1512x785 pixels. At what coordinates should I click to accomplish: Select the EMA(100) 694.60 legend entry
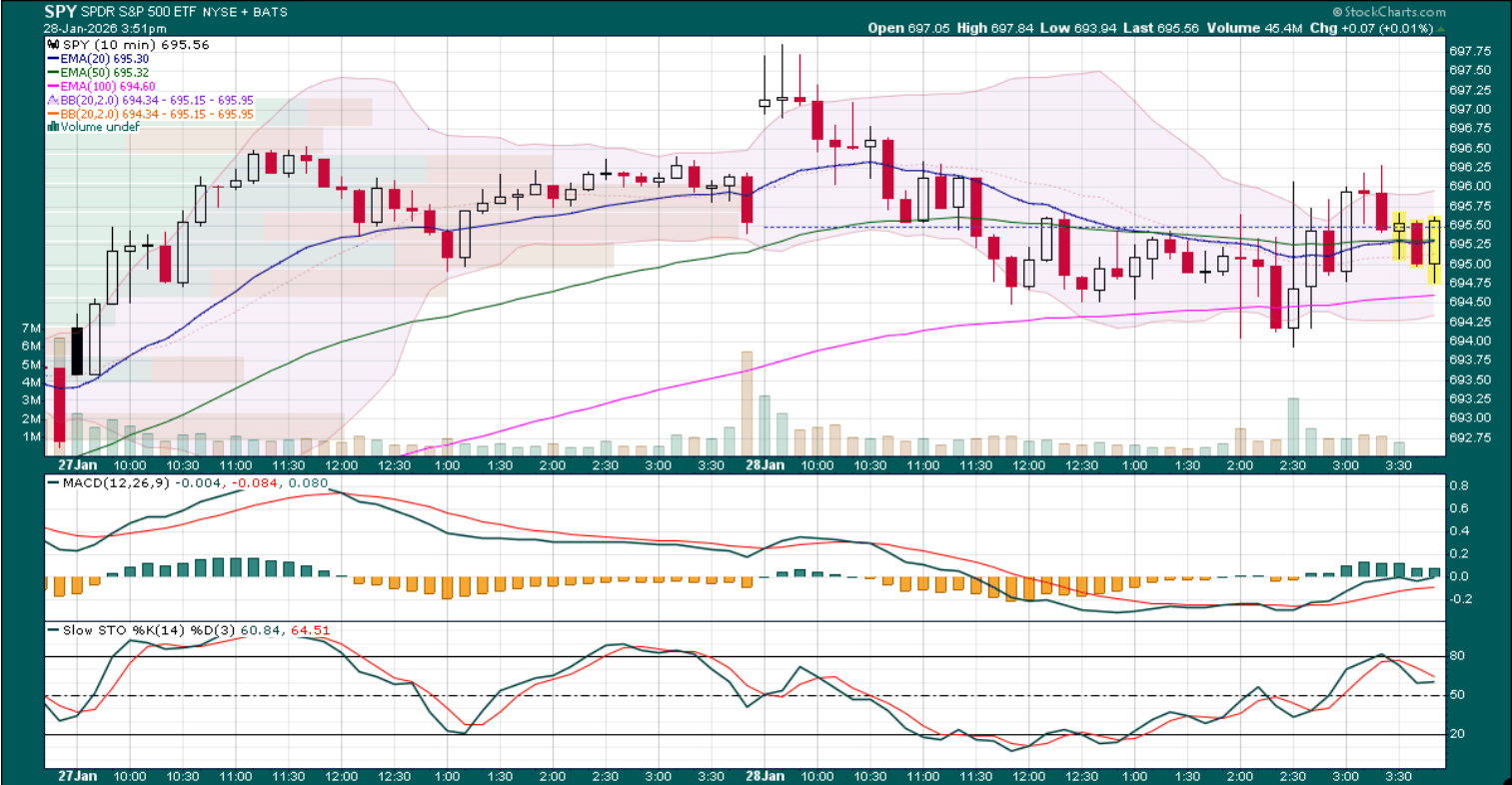pos(102,87)
